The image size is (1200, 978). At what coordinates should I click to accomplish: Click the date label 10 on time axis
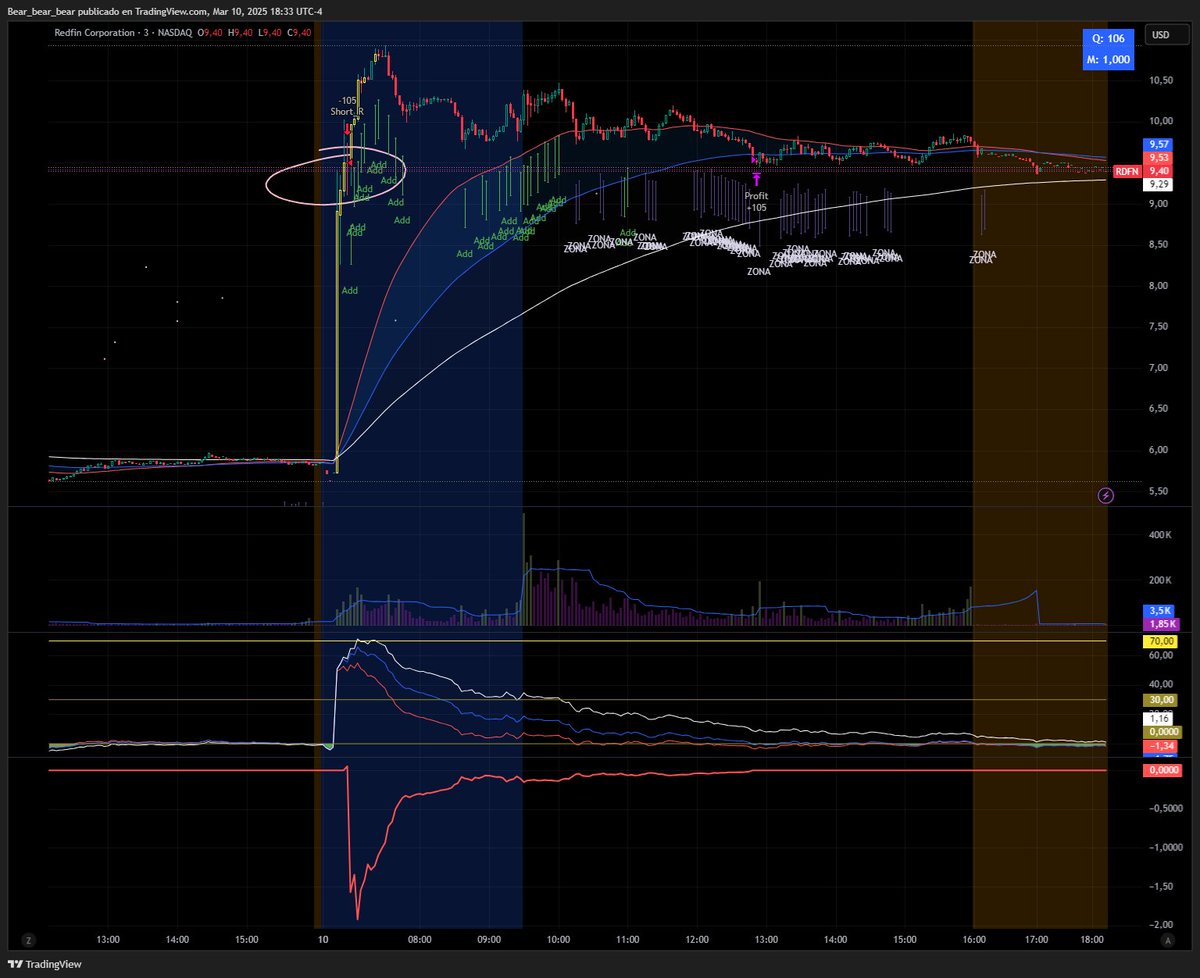click(323, 940)
